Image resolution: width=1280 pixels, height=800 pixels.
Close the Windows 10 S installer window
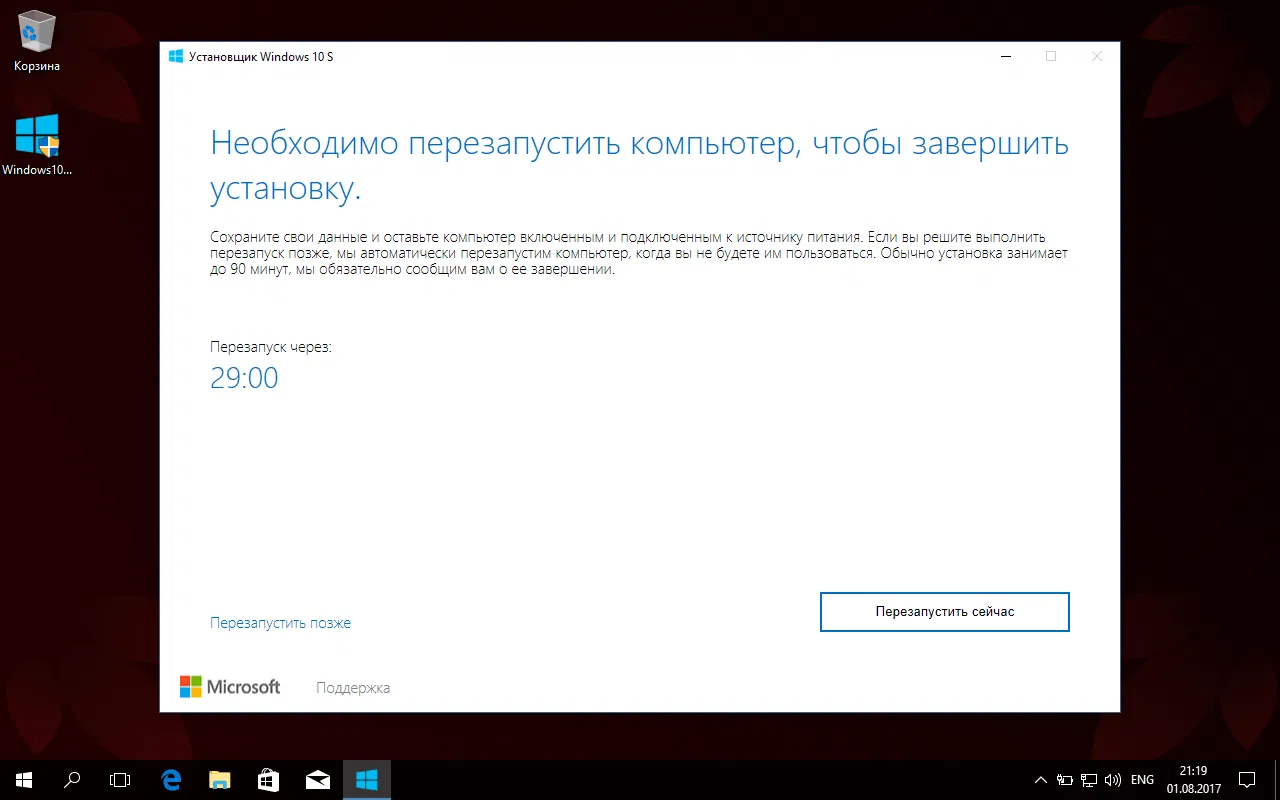coord(1097,57)
